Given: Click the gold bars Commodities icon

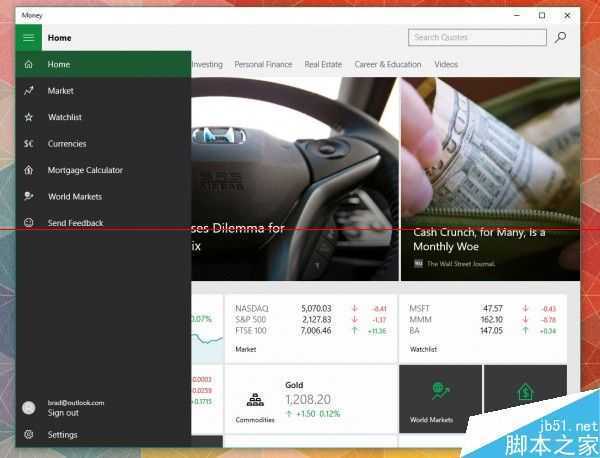Looking at the screenshot, I should click(255, 400).
